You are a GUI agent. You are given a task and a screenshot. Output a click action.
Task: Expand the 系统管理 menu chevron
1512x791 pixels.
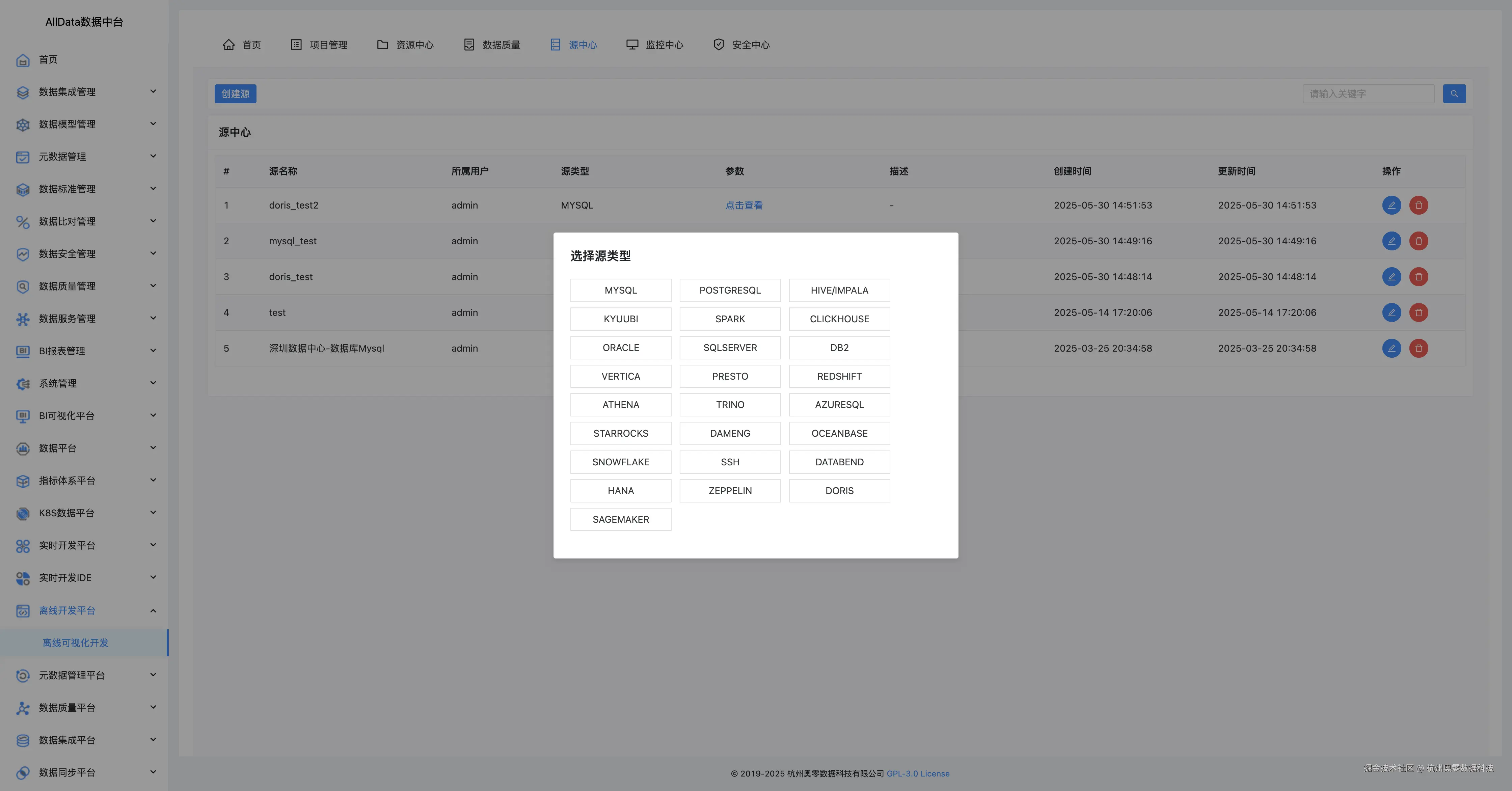(x=153, y=383)
